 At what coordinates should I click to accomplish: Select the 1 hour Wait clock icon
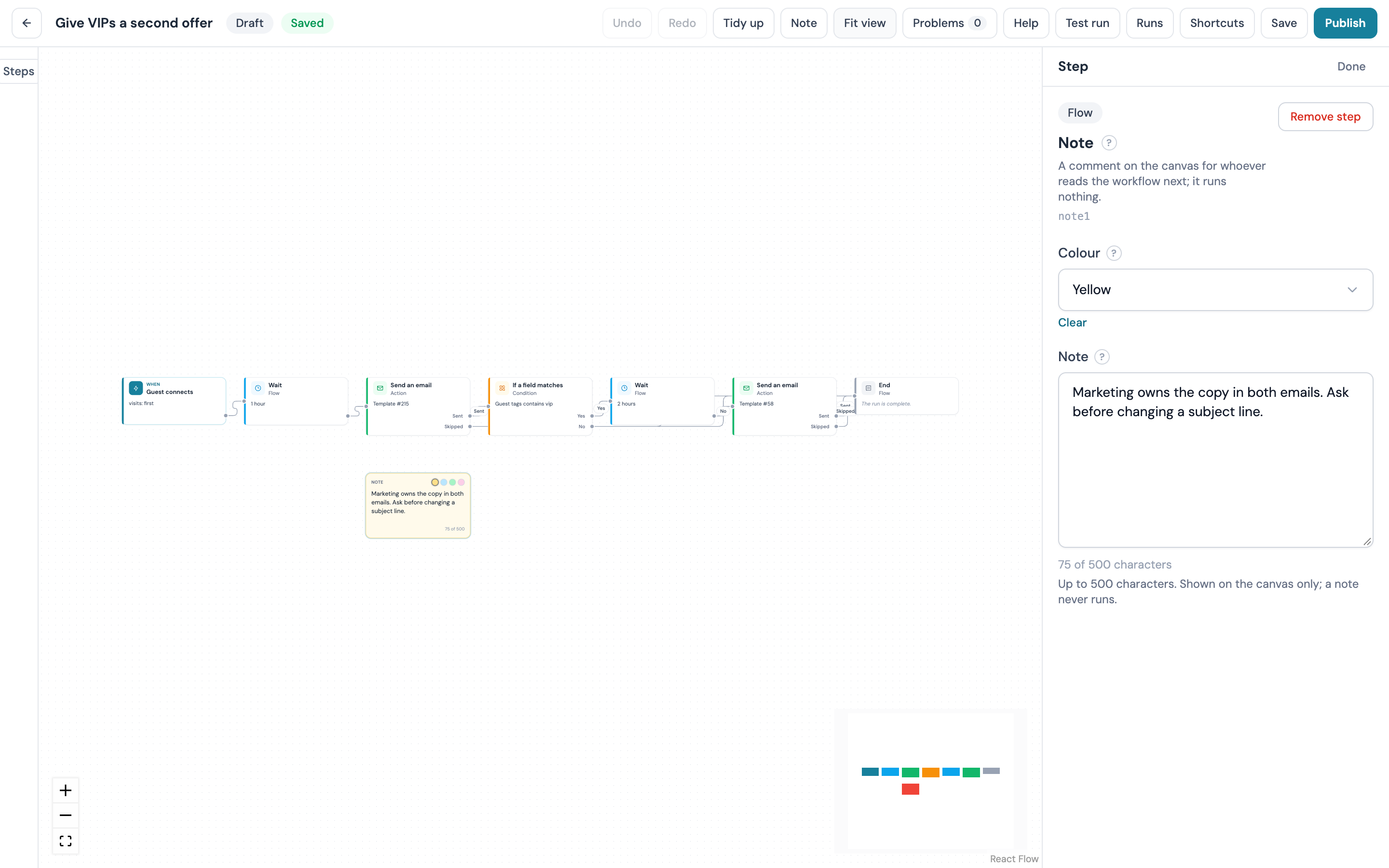(x=259, y=388)
